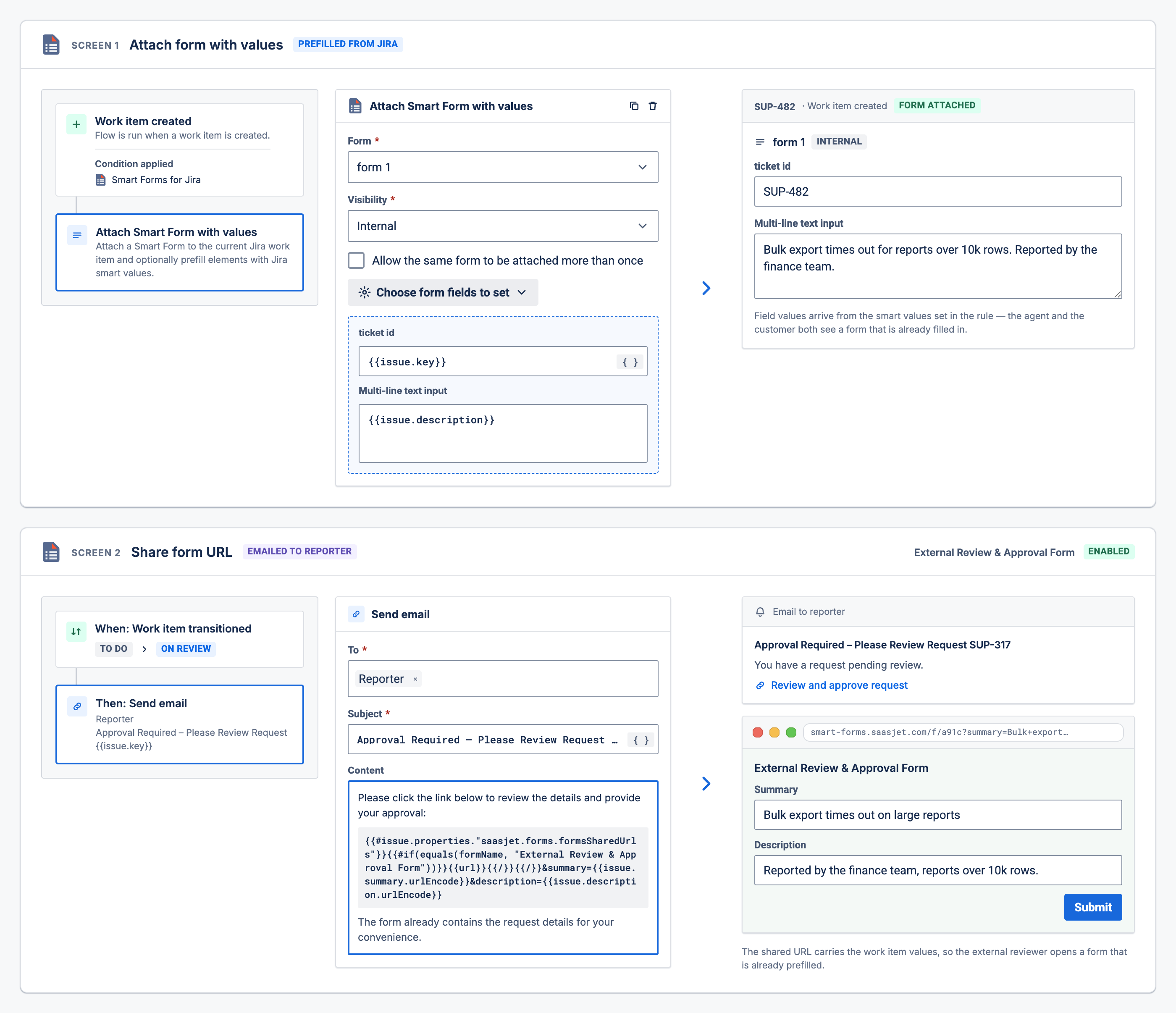The width and height of the screenshot is (1176, 1013).
Task: Click the Smart Forms for Jira condition icon
Action: [x=100, y=180]
